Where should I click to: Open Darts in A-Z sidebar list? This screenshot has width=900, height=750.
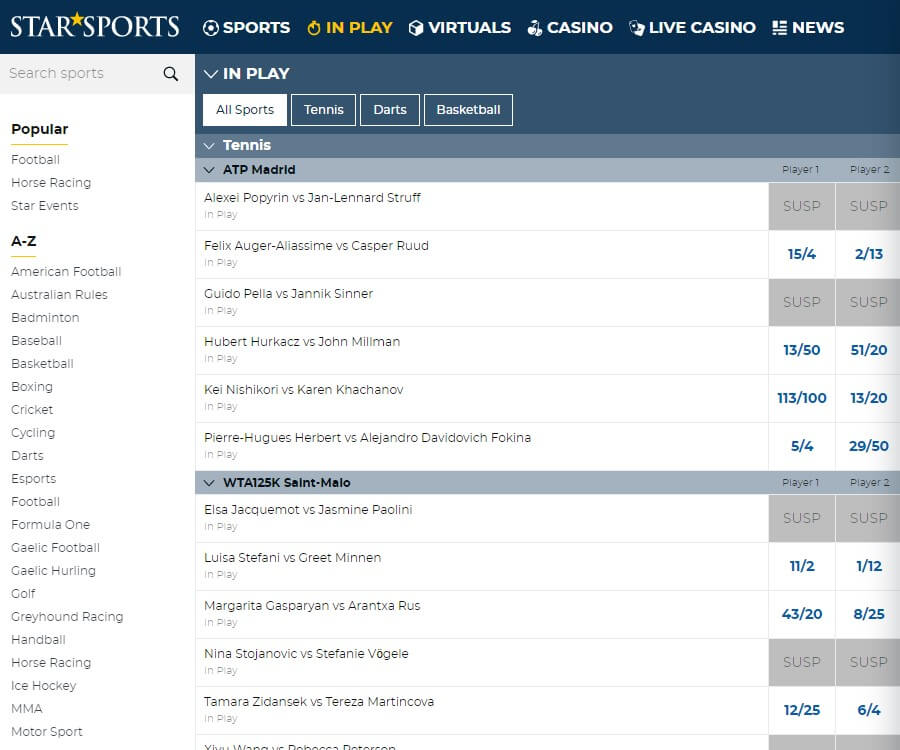(28, 456)
